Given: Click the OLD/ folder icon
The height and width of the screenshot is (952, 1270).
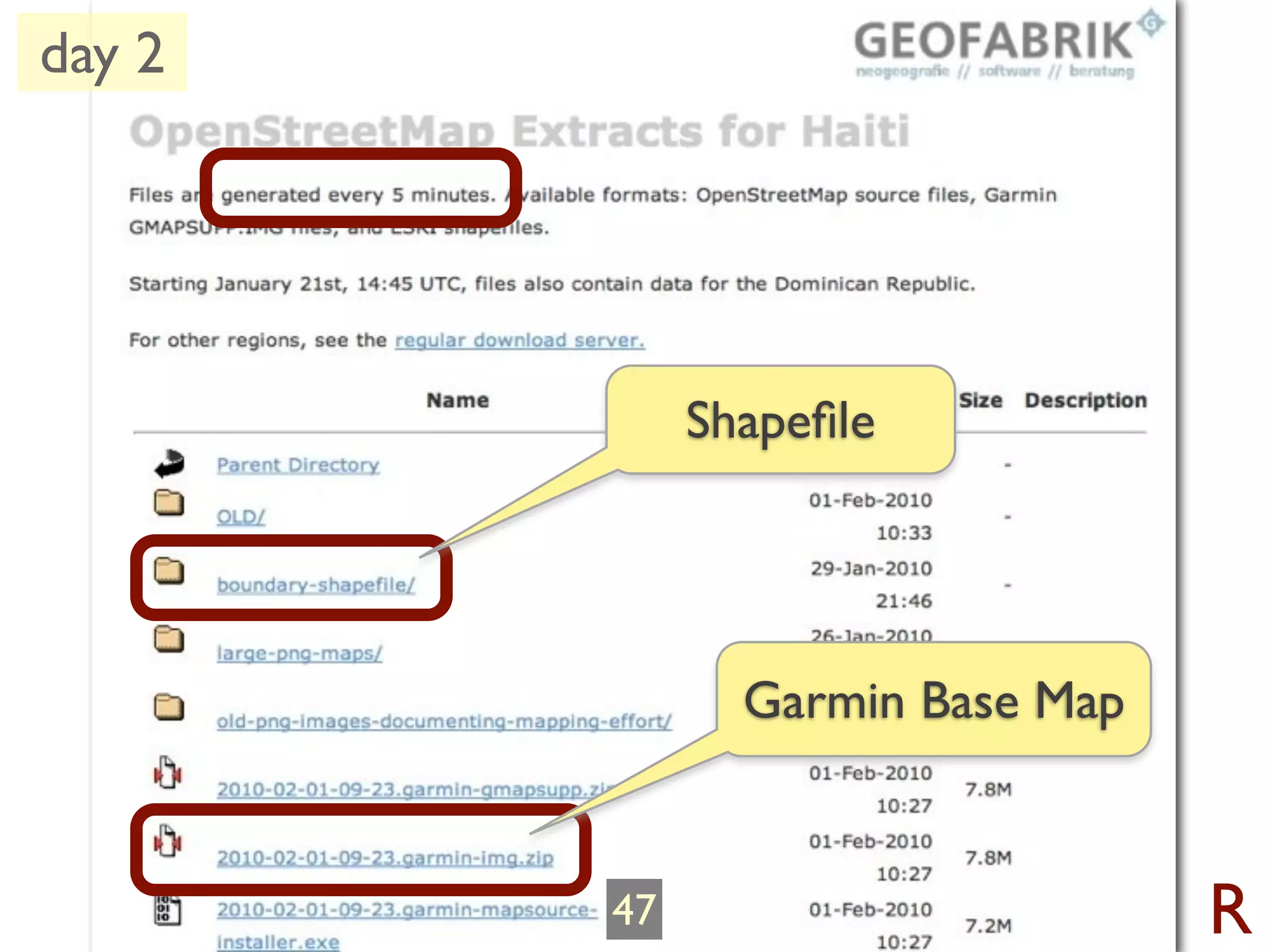Looking at the screenshot, I should click(x=169, y=502).
